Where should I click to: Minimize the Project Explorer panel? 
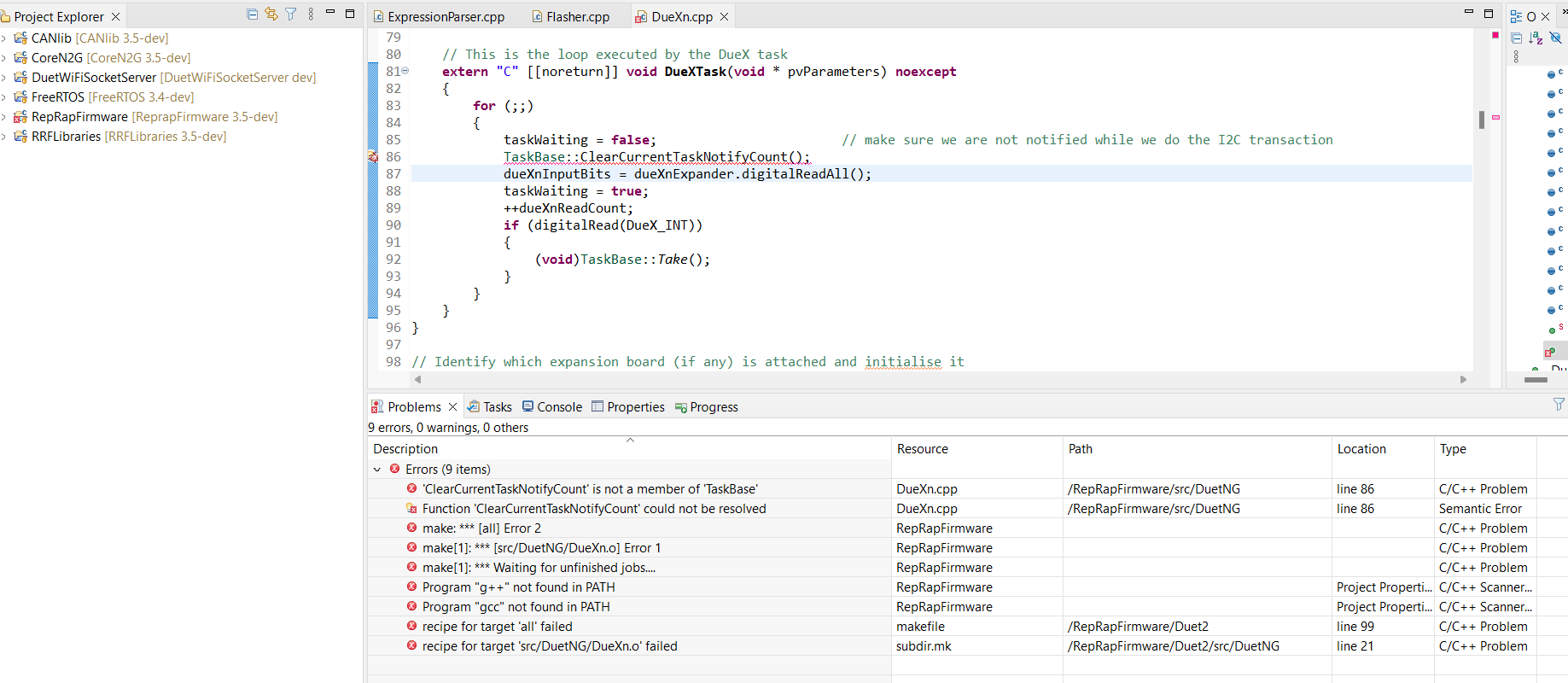[330, 12]
